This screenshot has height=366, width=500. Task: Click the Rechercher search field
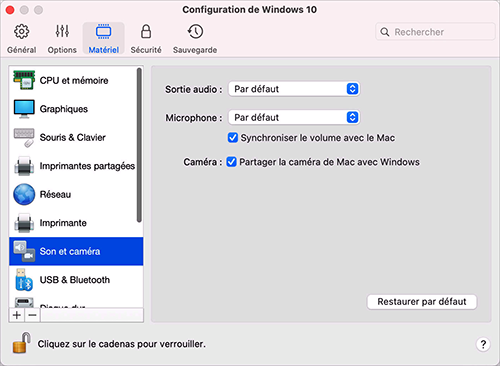tap(435, 32)
